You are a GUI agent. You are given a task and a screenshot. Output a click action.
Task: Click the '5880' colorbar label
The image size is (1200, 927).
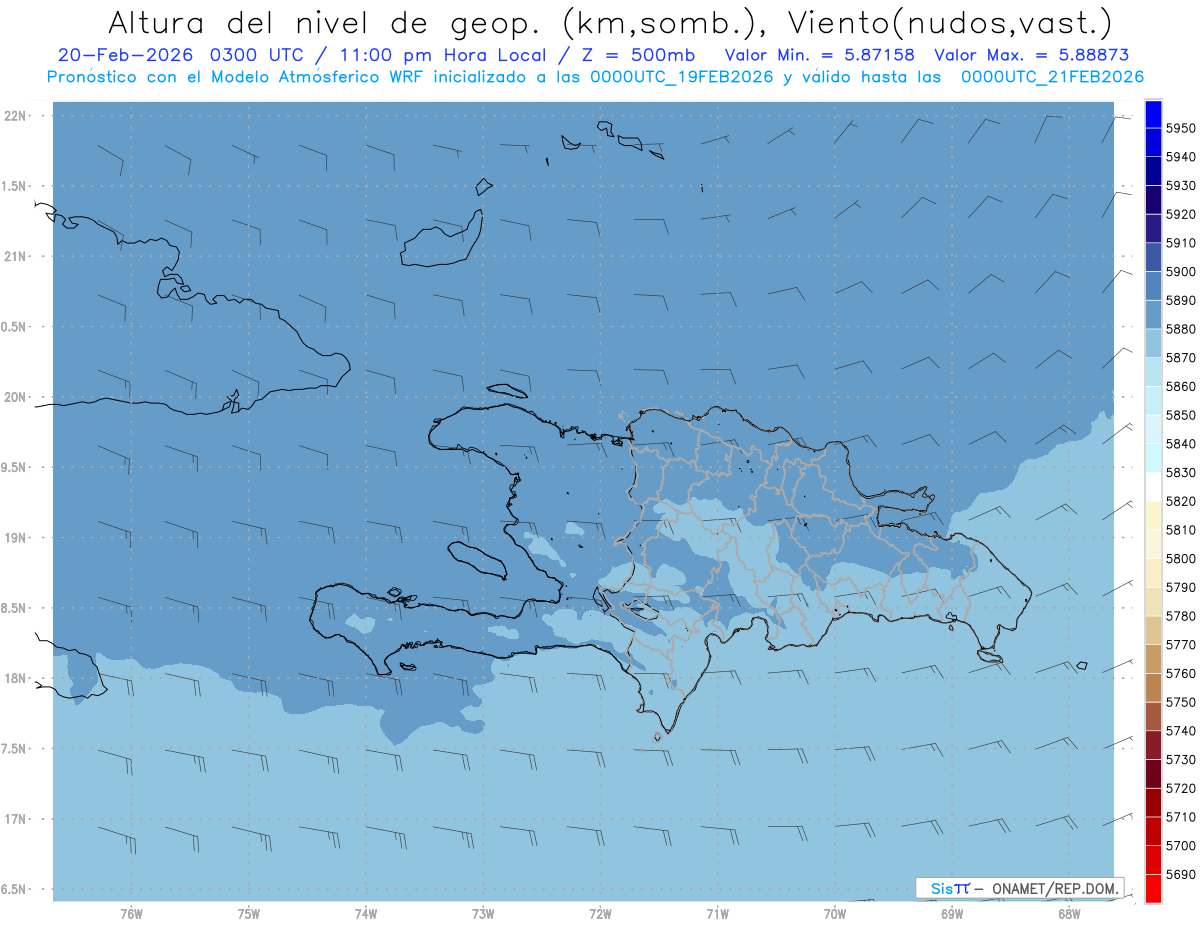tap(1181, 329)
